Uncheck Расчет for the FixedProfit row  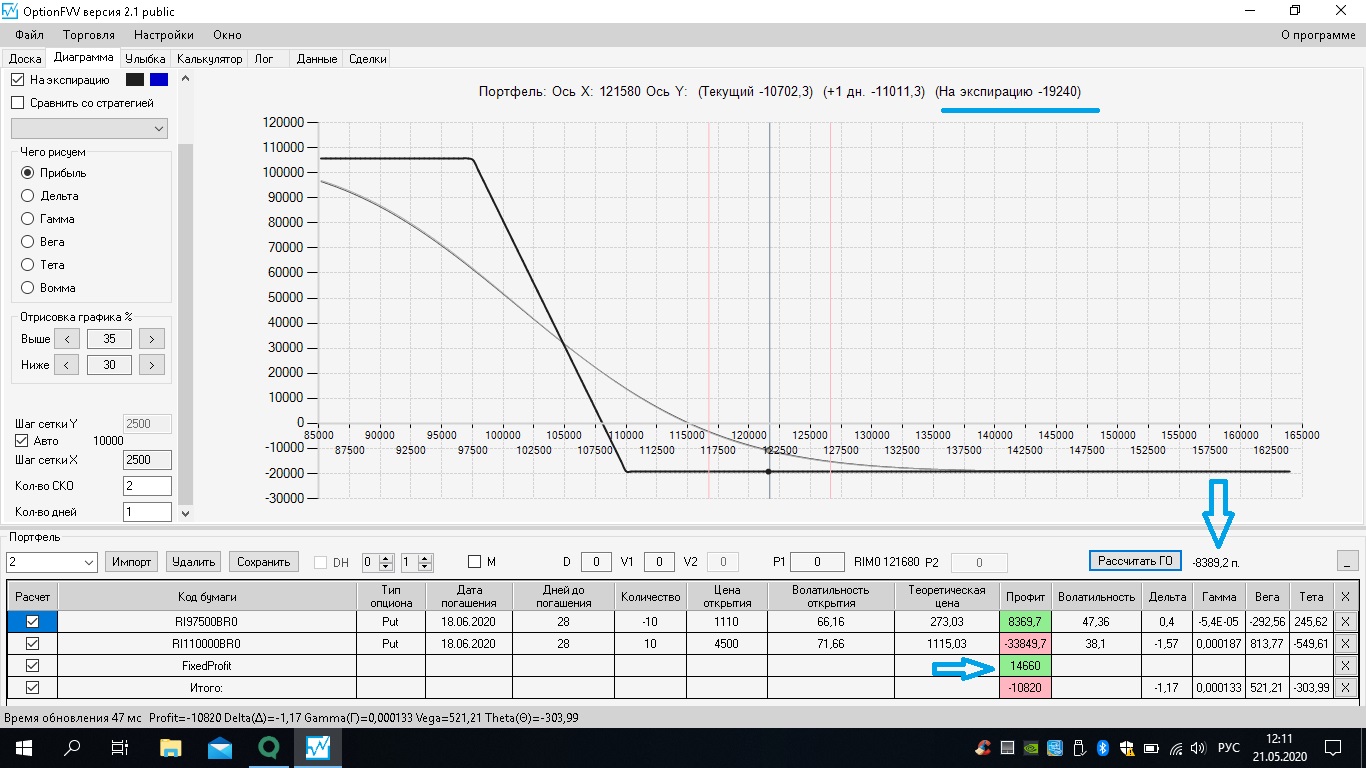coord(32,665)
